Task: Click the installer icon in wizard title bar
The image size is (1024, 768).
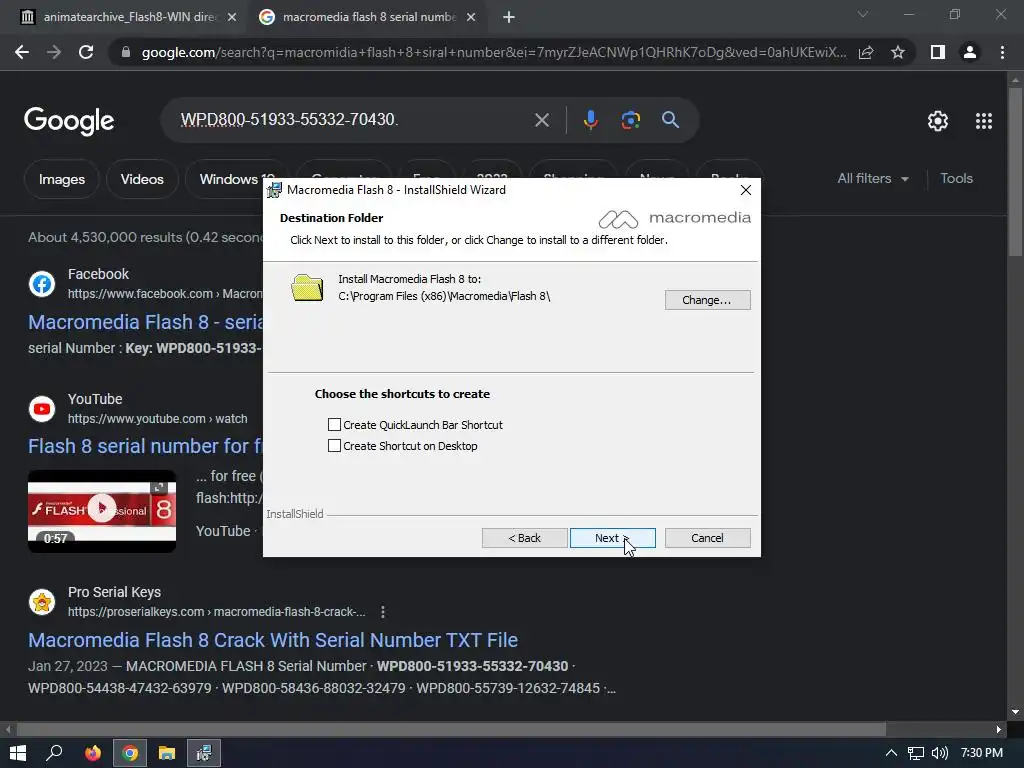Action: (x=274, y=190)
